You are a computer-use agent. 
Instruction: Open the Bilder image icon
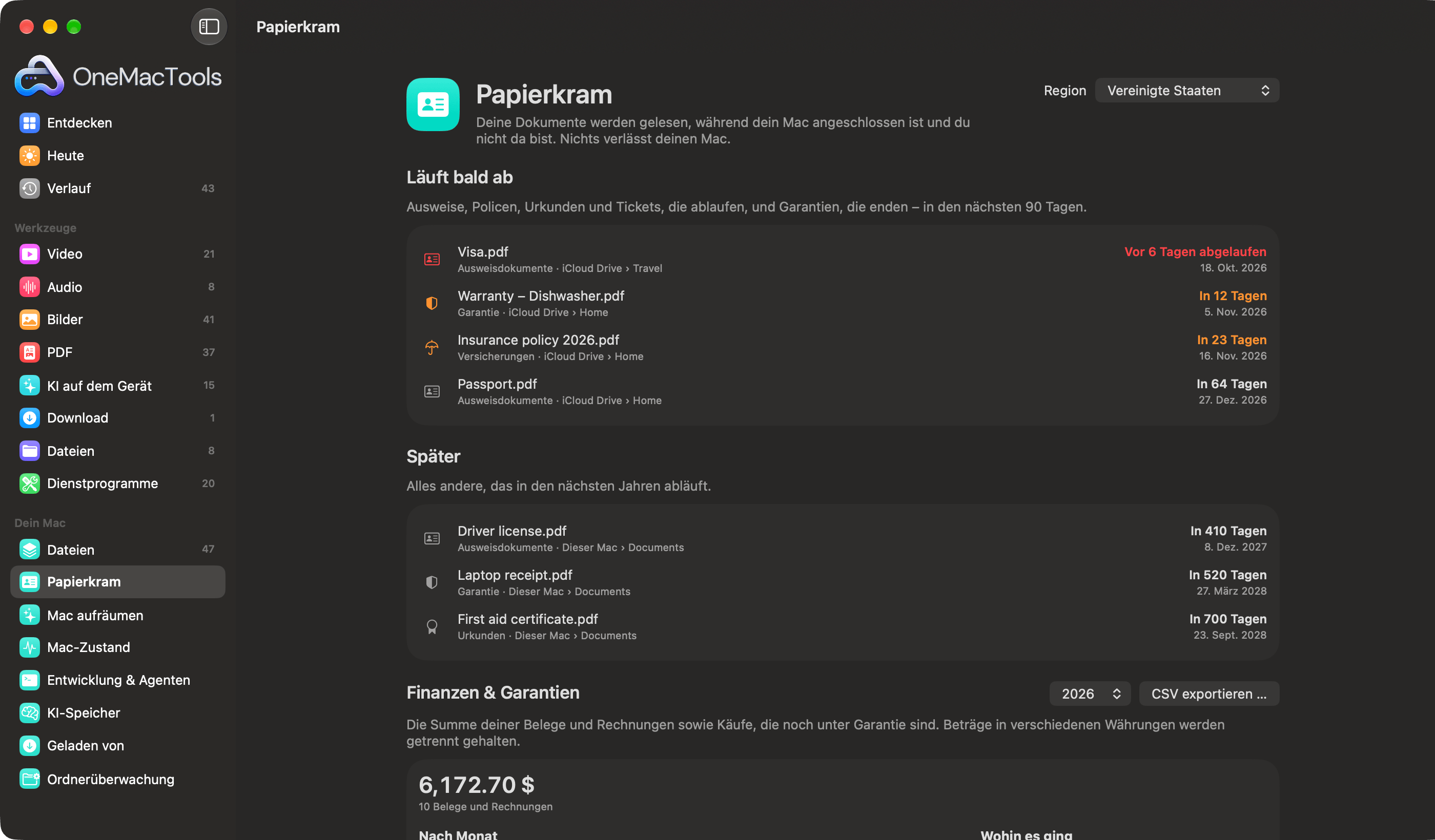(x=29, y=319)
